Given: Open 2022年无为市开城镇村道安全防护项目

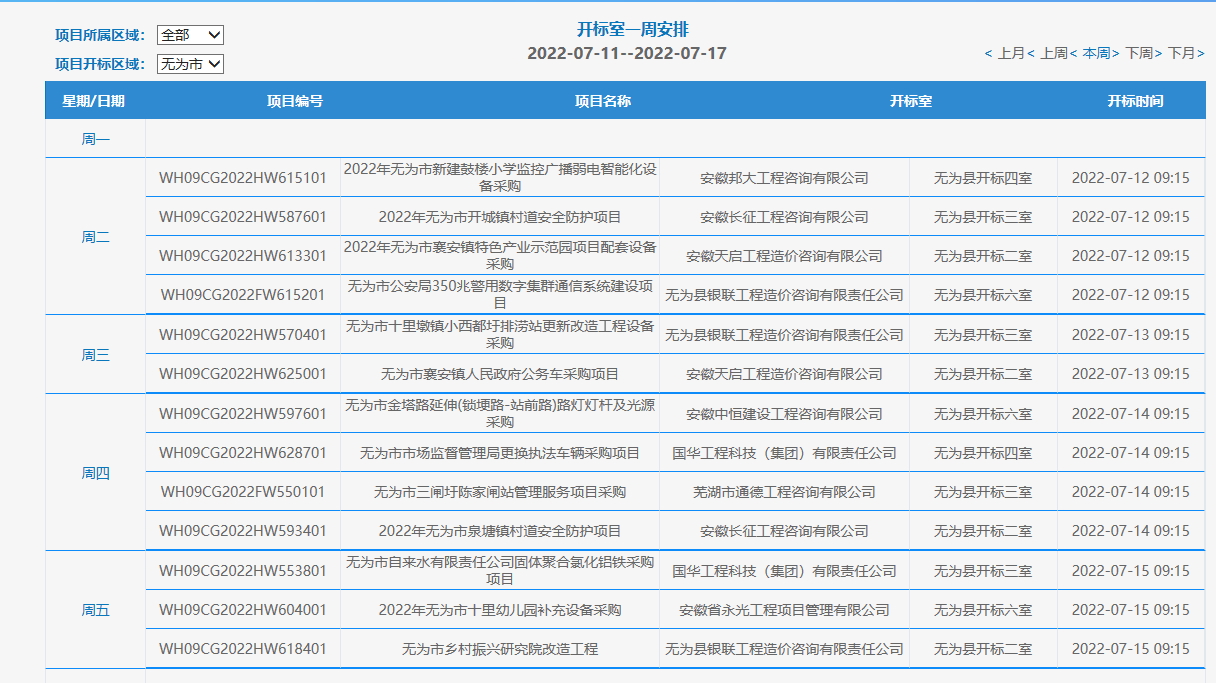Looking at the screenshot, I should point(500,217).
